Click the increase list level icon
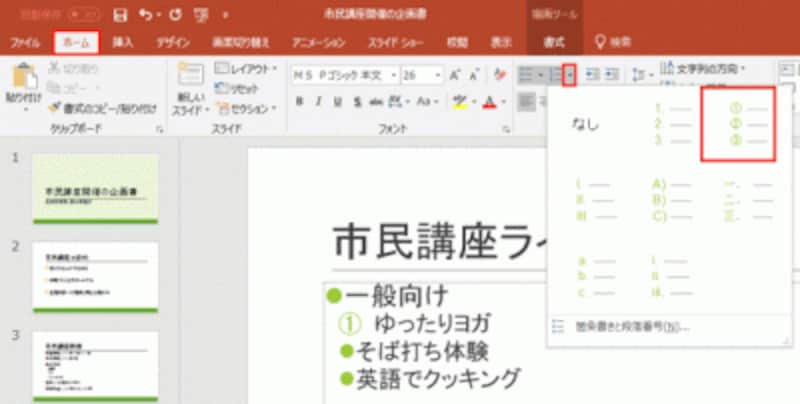Screen dimensions: 800x404 [612, 75]
